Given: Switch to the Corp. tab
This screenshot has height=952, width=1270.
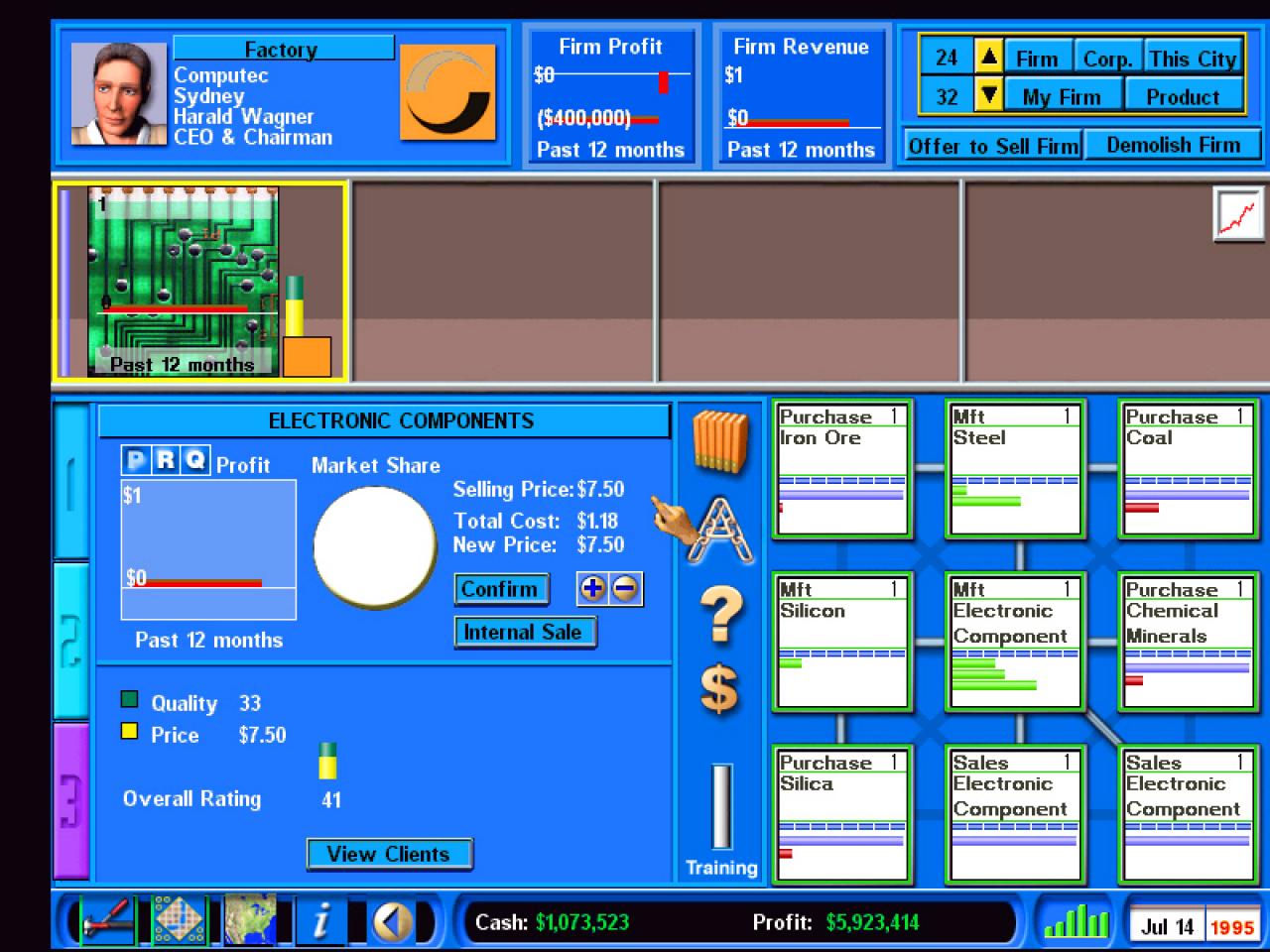Looking at the screenshot, I should pos(1107,59).
